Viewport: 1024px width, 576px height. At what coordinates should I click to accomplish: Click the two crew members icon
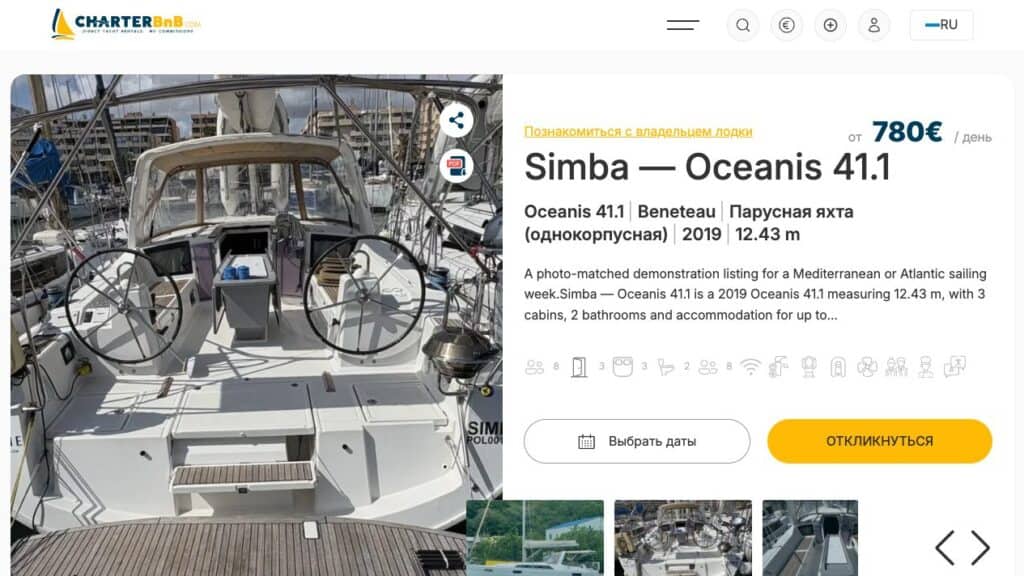(x=896, y=367)
